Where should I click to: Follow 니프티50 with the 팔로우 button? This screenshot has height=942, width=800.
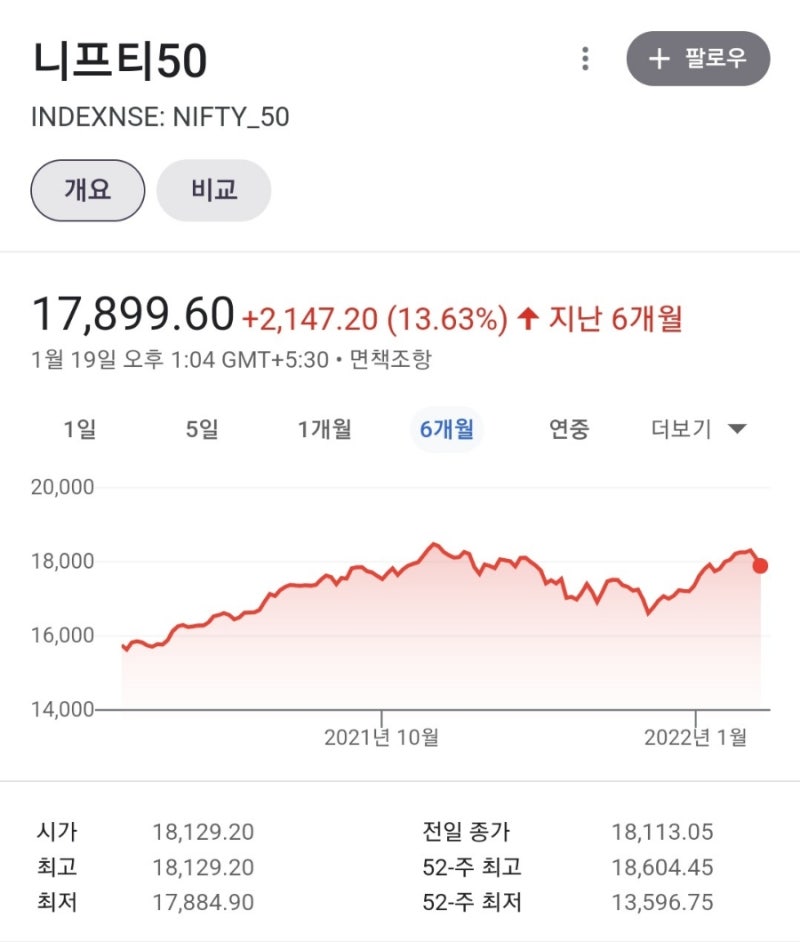point(698,58)
